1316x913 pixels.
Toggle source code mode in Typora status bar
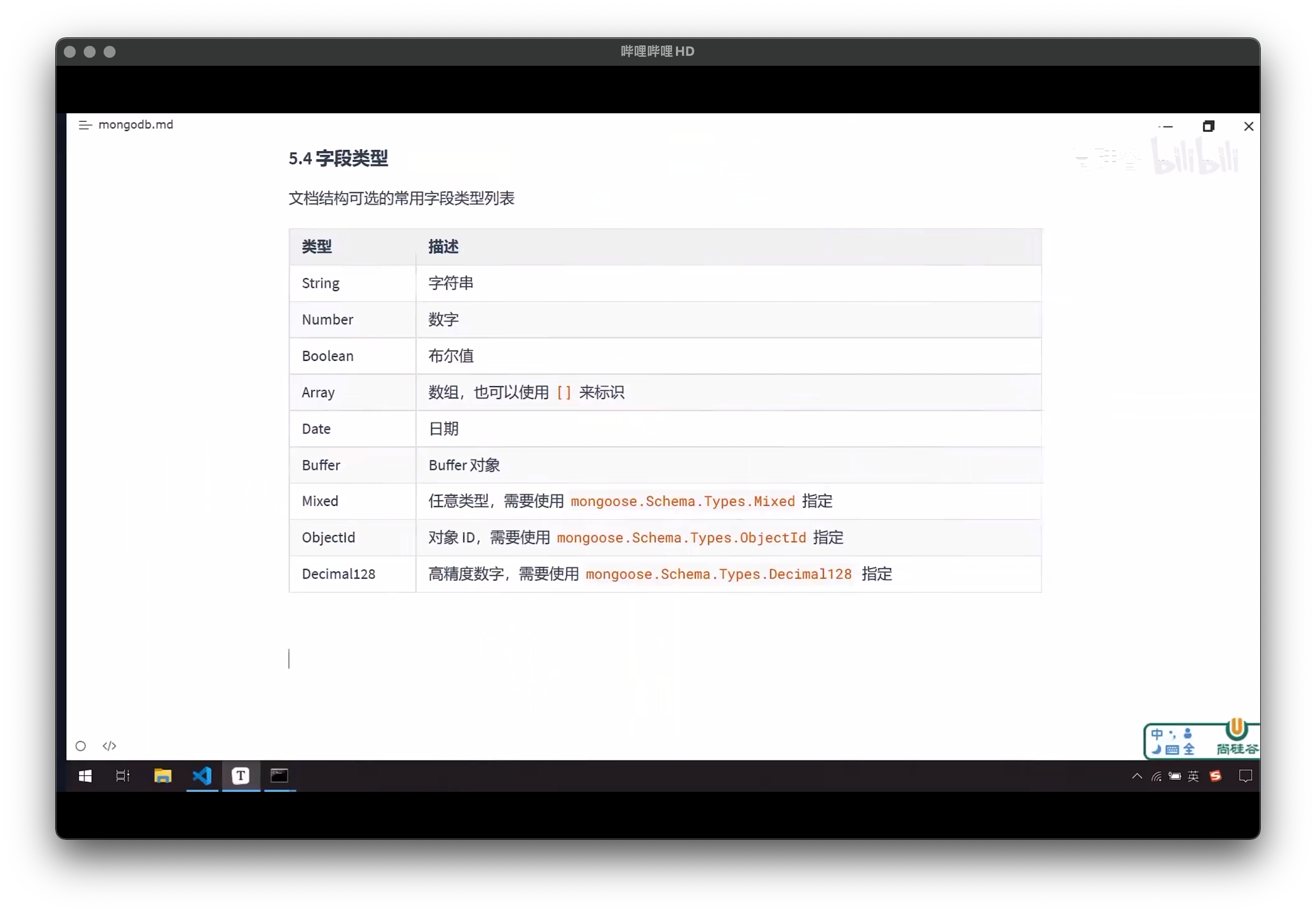pyautogui.click(x=109, y=746)
